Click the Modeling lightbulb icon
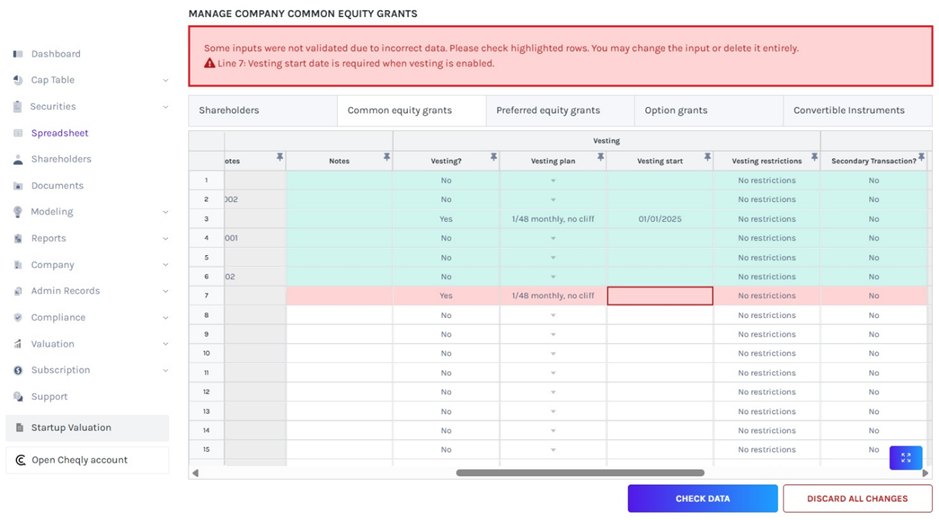Viewport: 939px width, 520px height. pos(18,212)
